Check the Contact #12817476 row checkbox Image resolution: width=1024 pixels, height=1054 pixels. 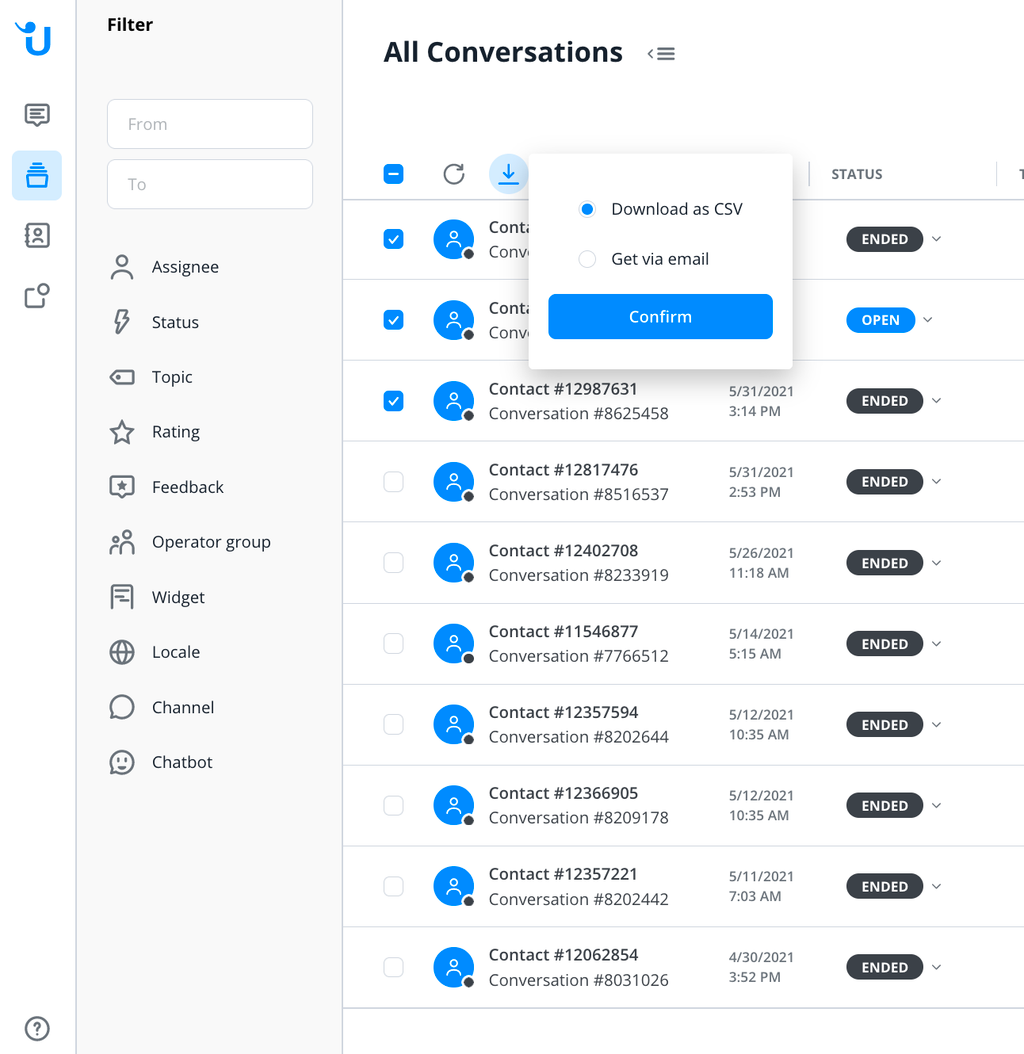tap(393, 482)
